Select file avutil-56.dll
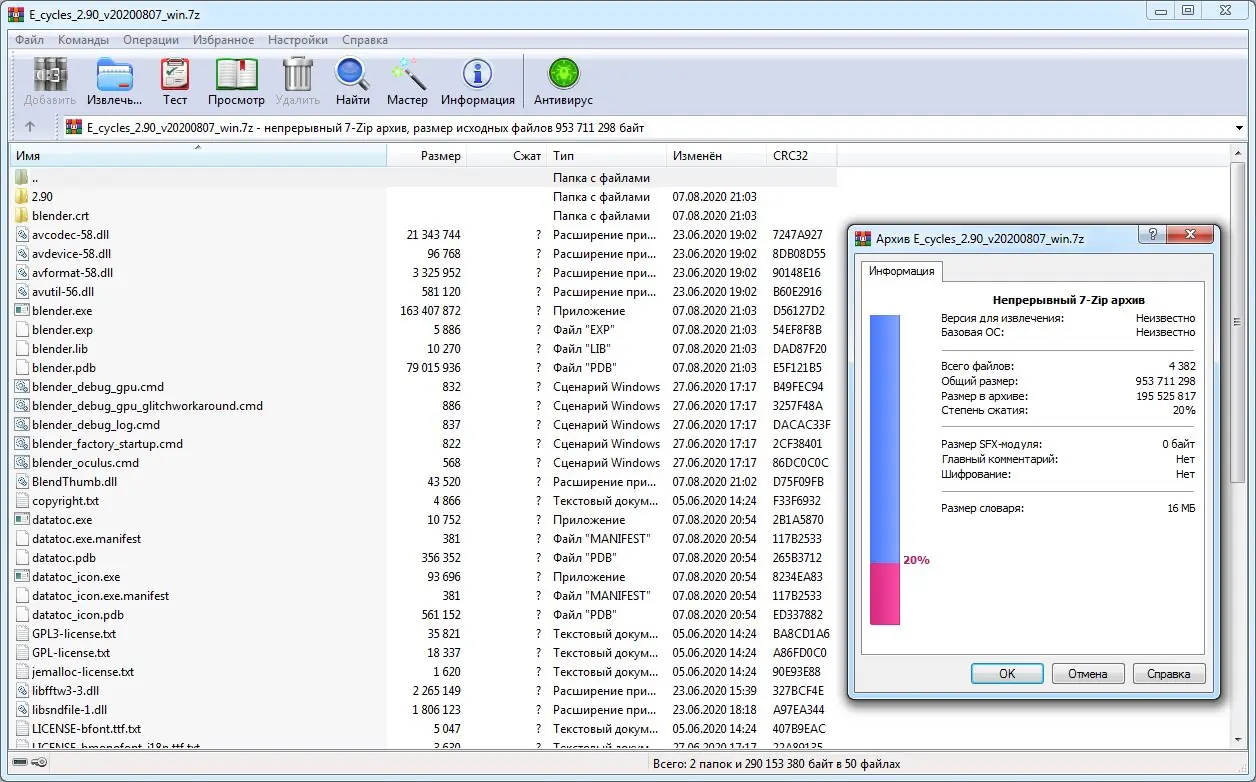 63,292
